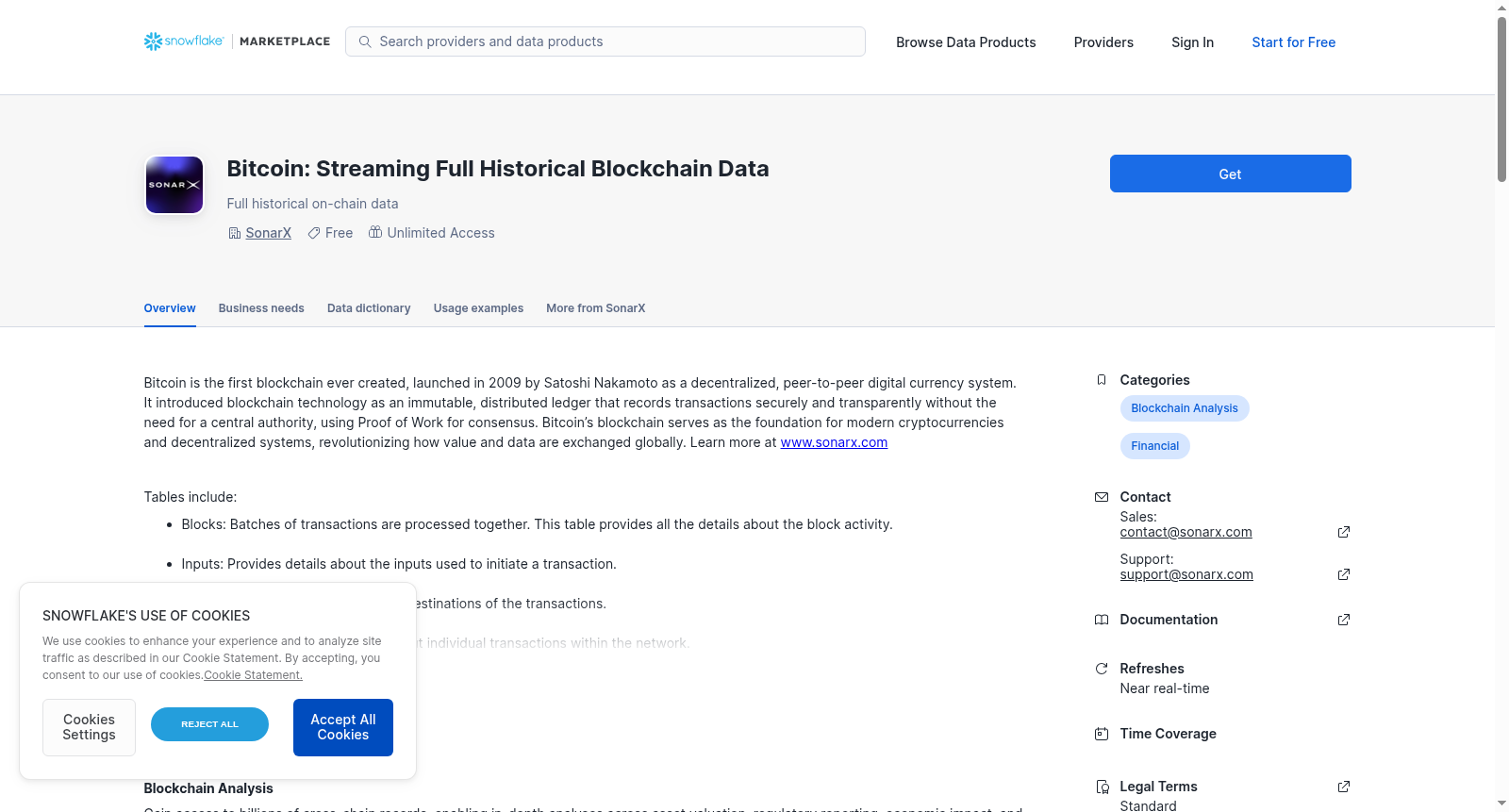Open the SonarX provider link
The width and height of the screenshot is (1509, 812).
click(269, 233)
